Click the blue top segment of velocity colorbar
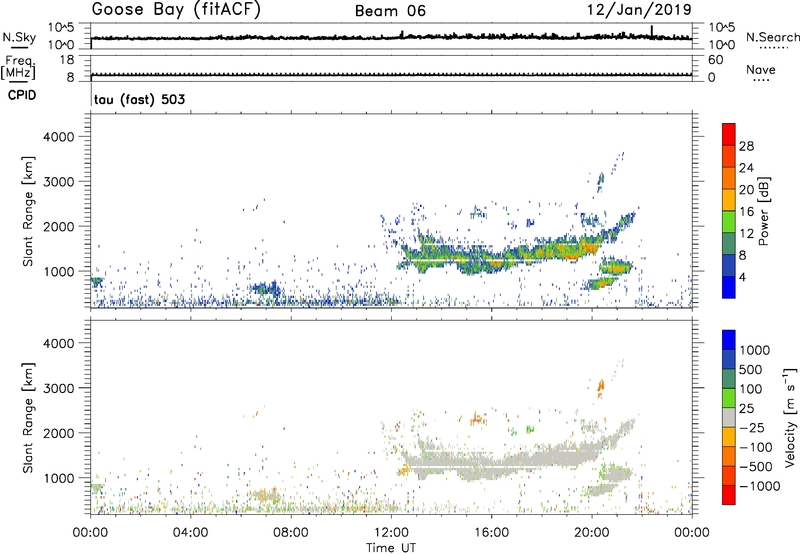The width and height of the screenshot is (800, 554). click(x=729, y=340)
